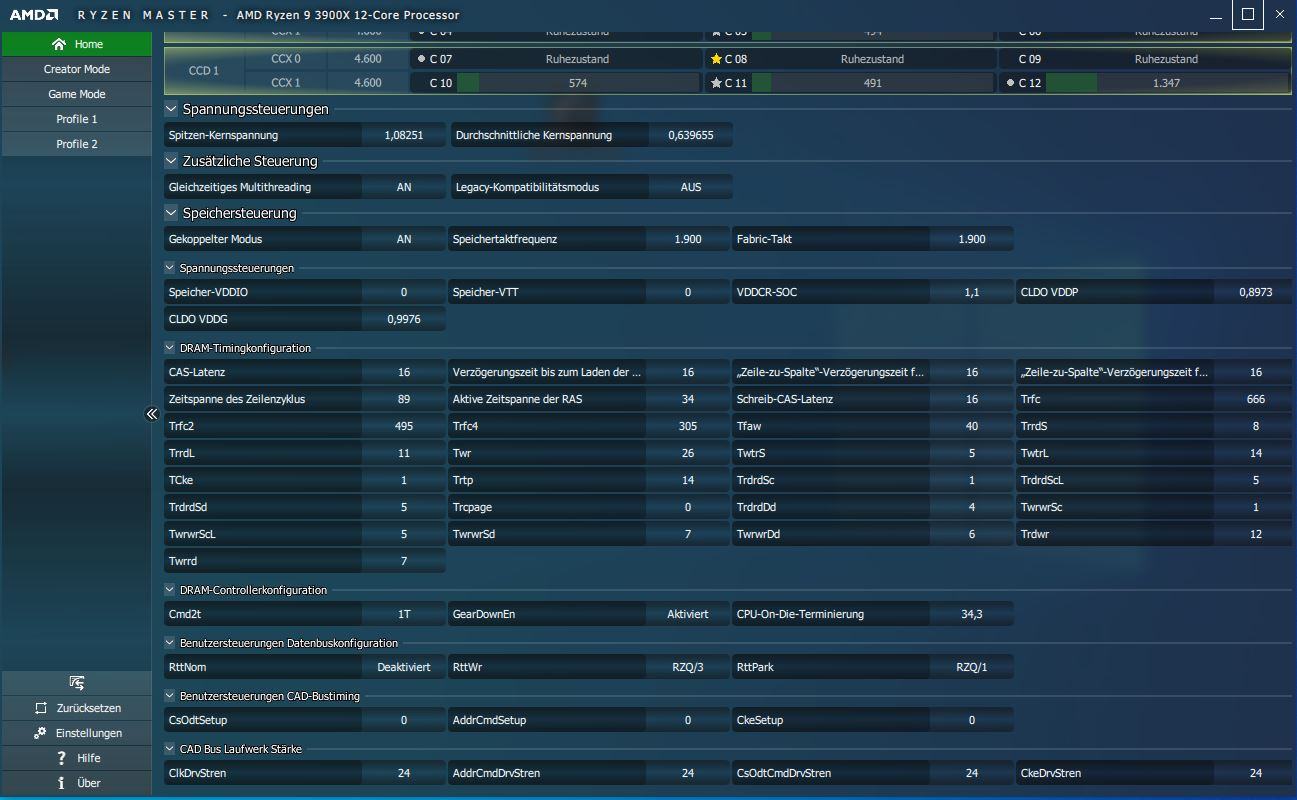This screenshot has height=800, width=1297.
Task: Open the RttWr RZQ/3 selector
Action: point(688,667)
